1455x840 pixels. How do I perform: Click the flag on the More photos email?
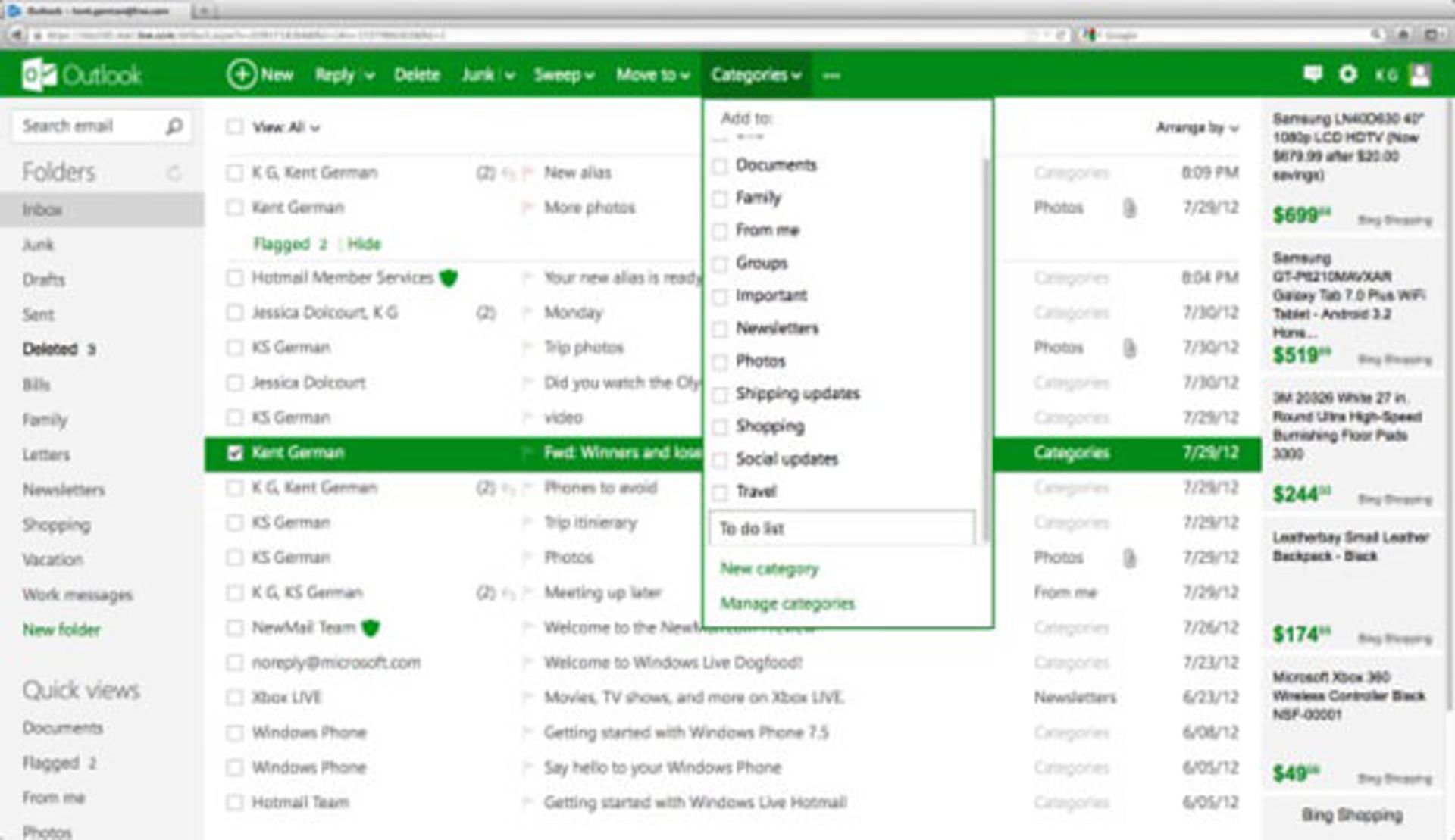(527, 208)
